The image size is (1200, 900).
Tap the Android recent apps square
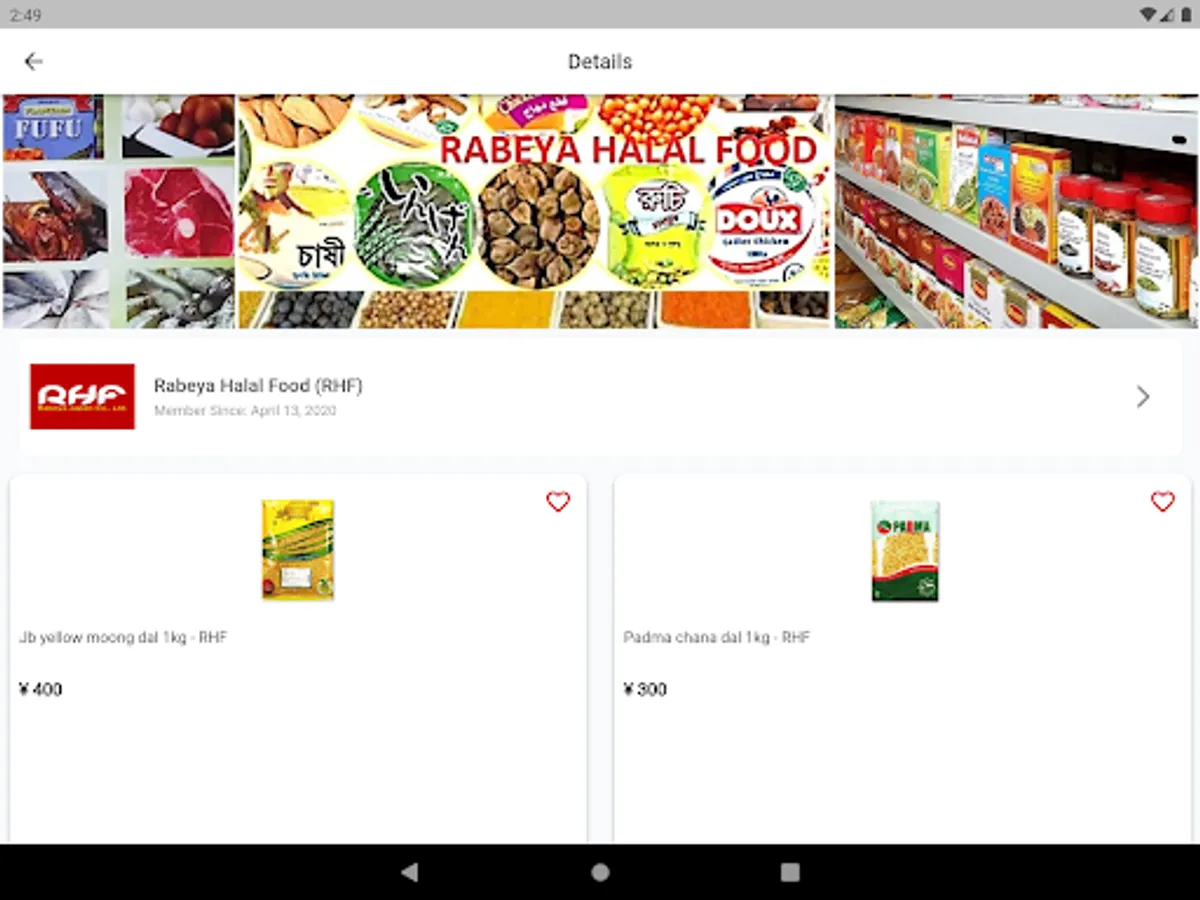click(790, 872)
